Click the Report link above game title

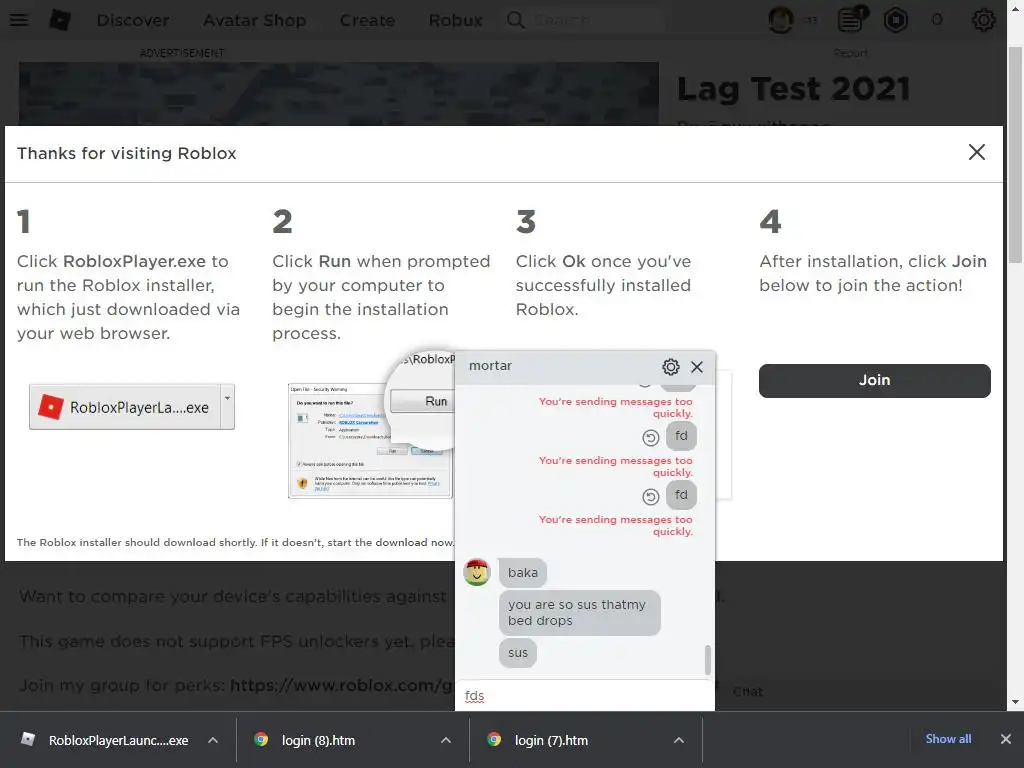click(850, 53)
